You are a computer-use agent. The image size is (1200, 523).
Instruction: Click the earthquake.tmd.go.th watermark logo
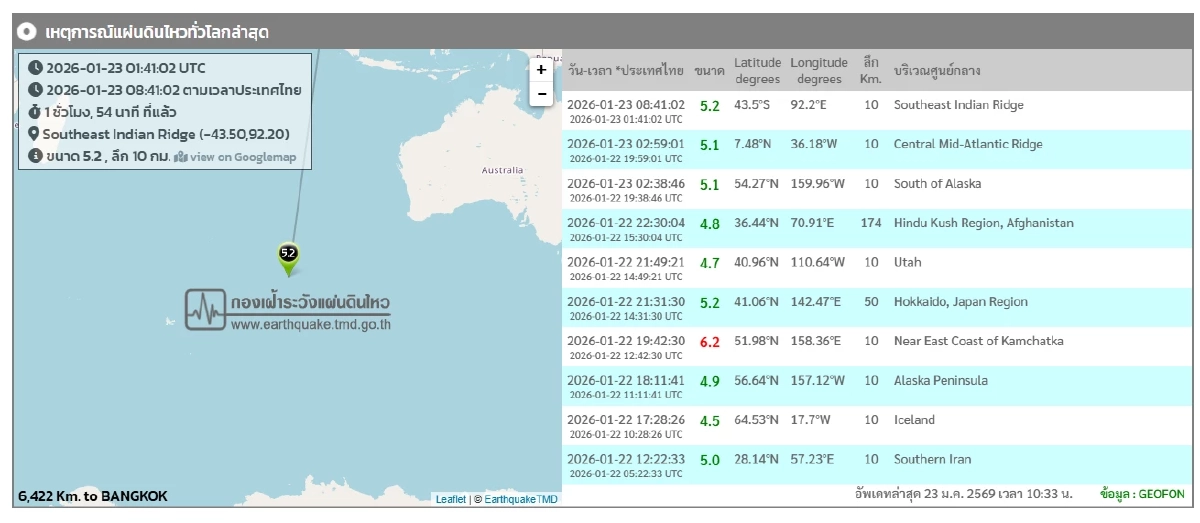(x=288, y=310)
